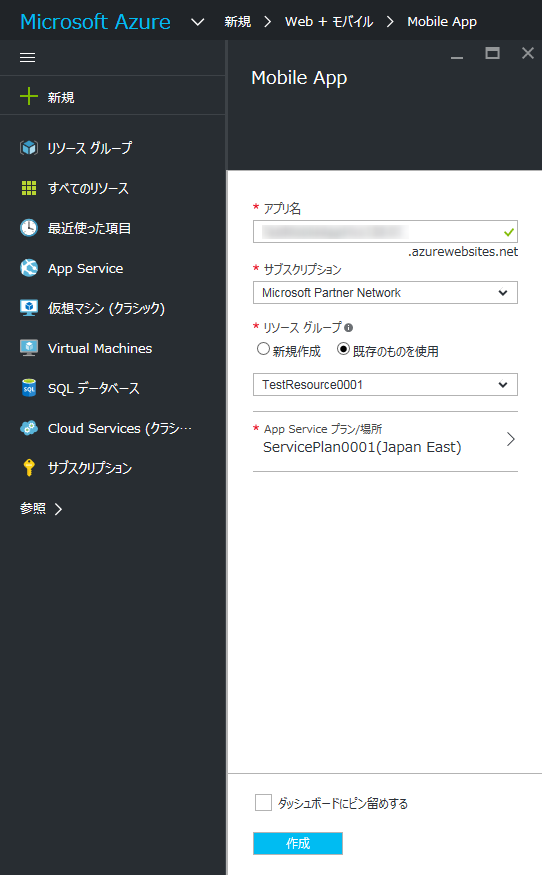Click the Web + モバイル breadcrumb

pyautogui.click(x=329, y=22)
